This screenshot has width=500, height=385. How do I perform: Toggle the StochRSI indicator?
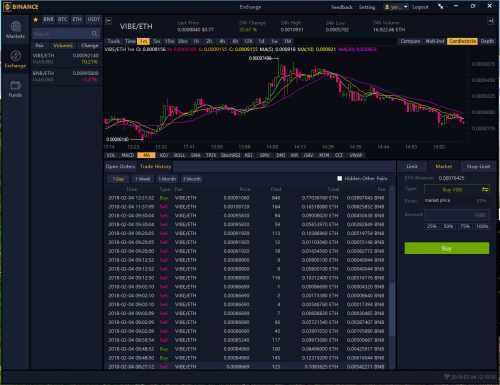pyautogui.click(x=230, y=155)
